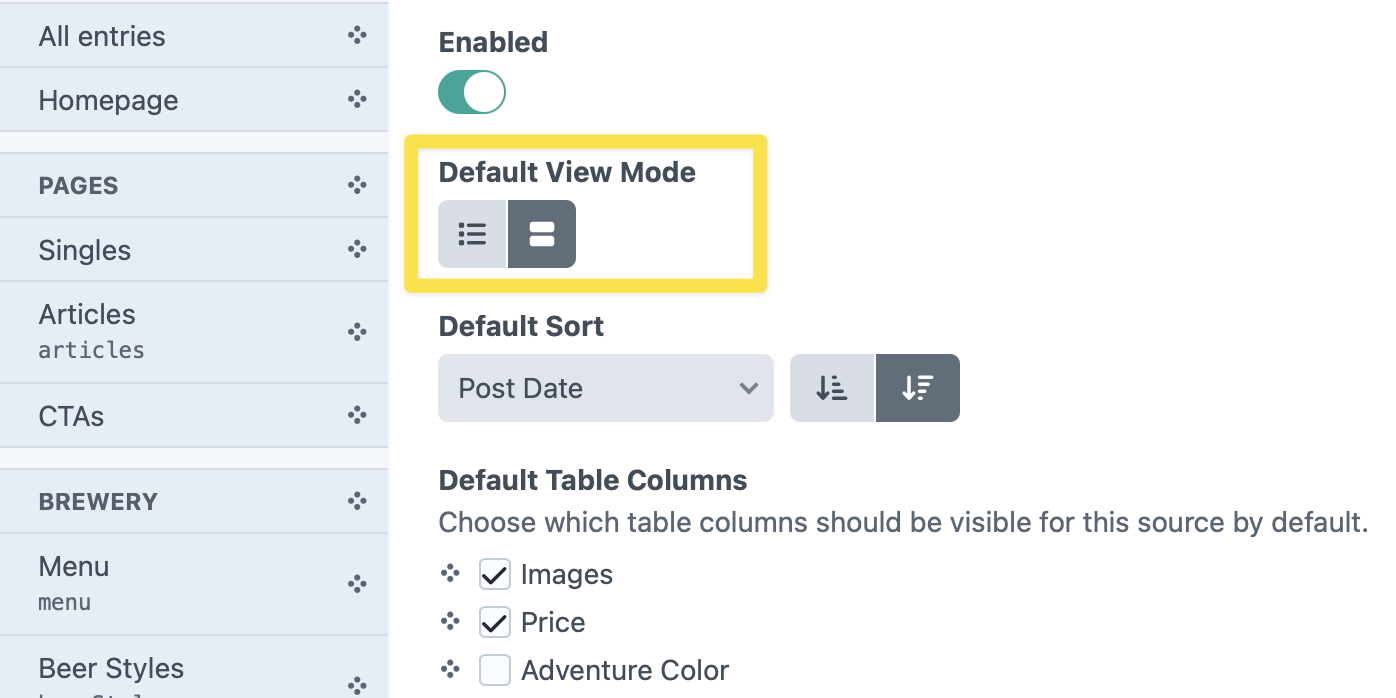
Task: Open the Post Date sort dropdown
Action: click(x=606, y=388)
